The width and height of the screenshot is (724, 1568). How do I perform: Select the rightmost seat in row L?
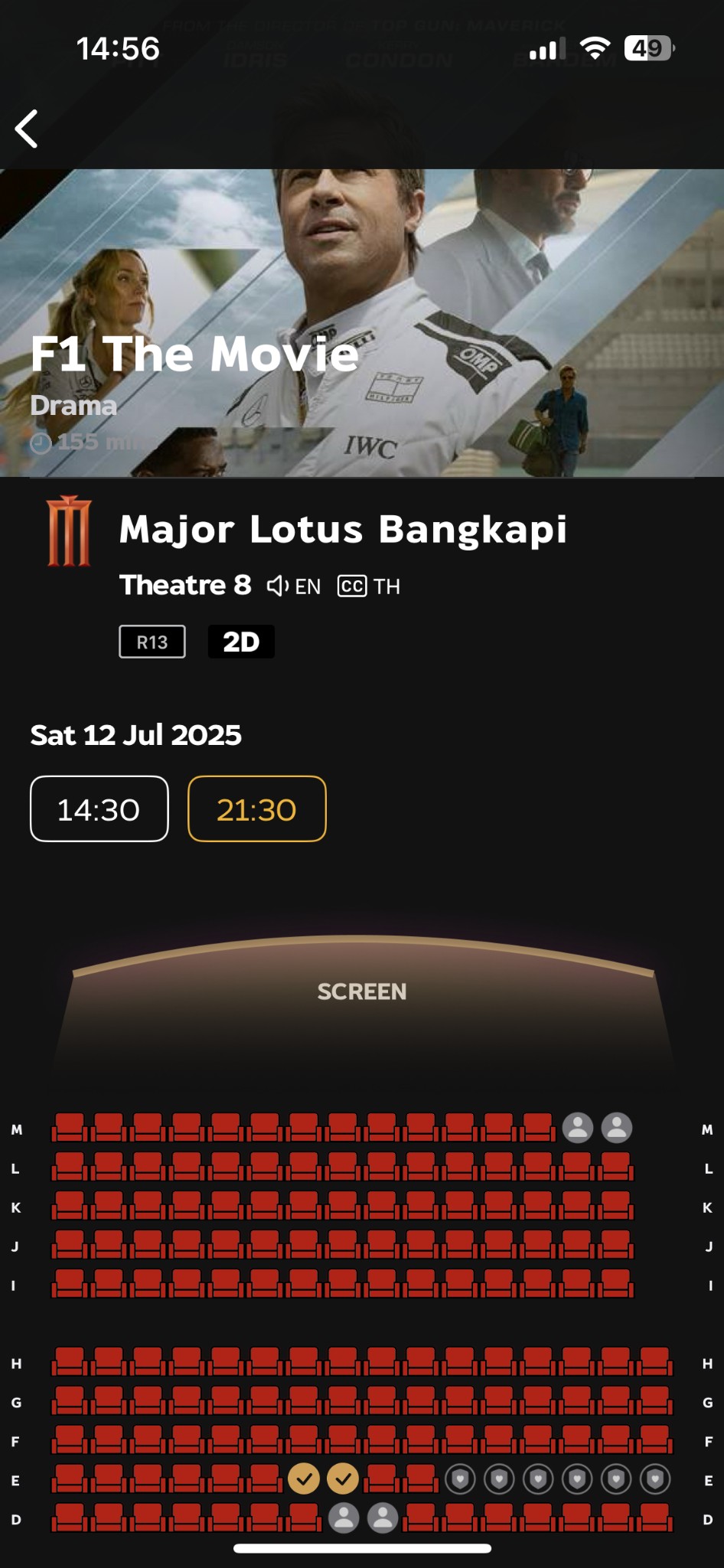(616, 1167)
